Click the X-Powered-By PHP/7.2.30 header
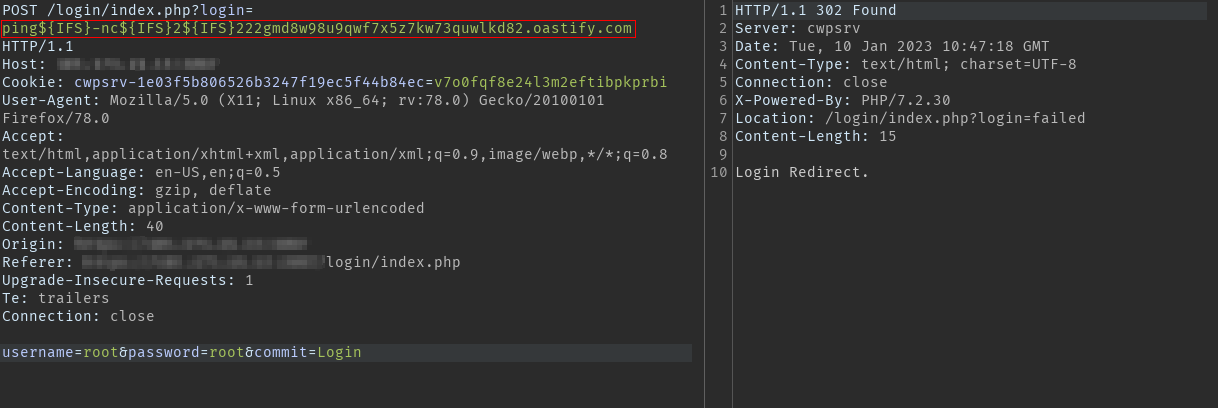The width and height of the screenshot is (1218, 408). (842, 100)
